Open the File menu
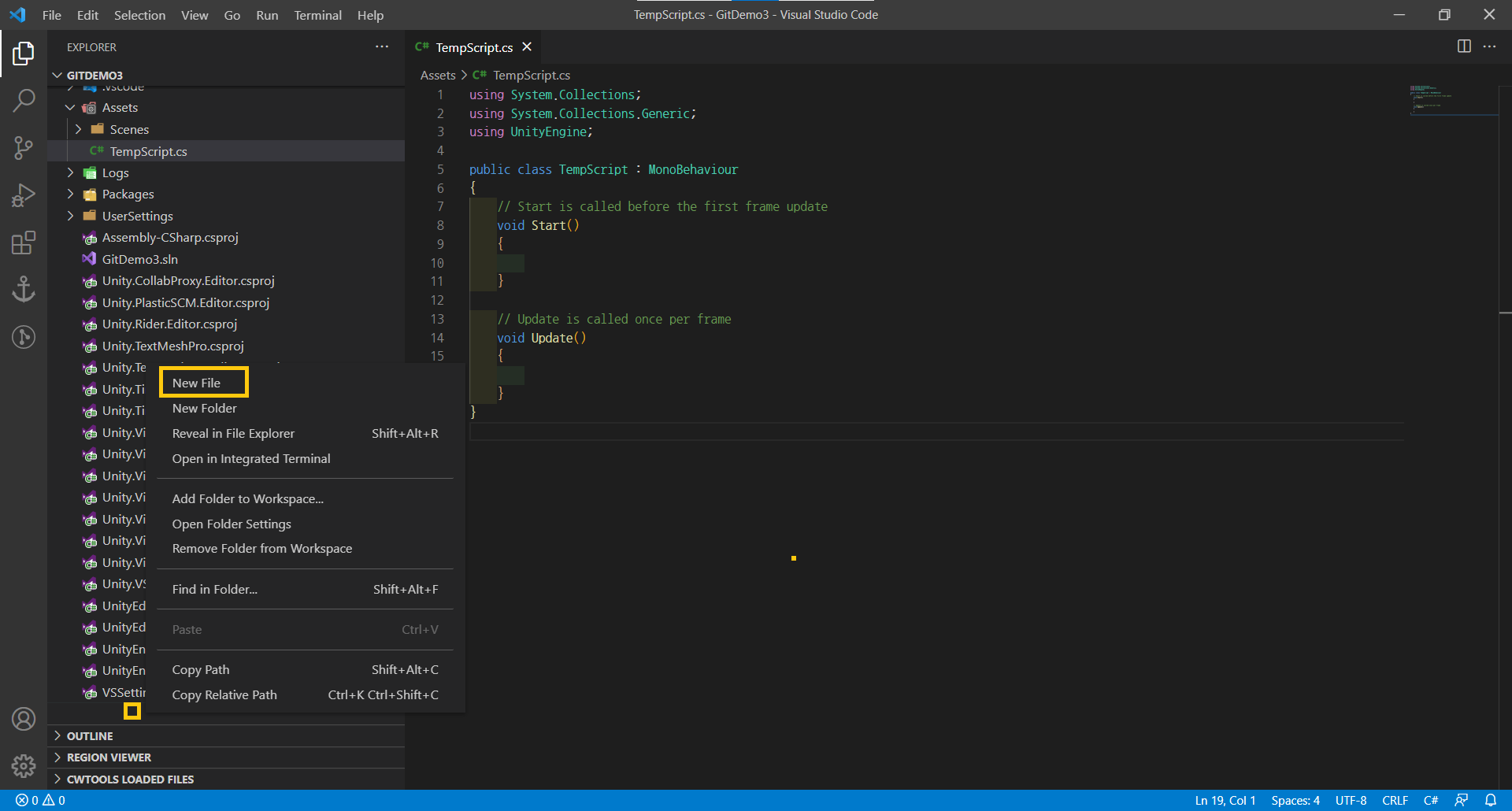This screenshot has width=1512, height=811. click(x=52, y=15)
